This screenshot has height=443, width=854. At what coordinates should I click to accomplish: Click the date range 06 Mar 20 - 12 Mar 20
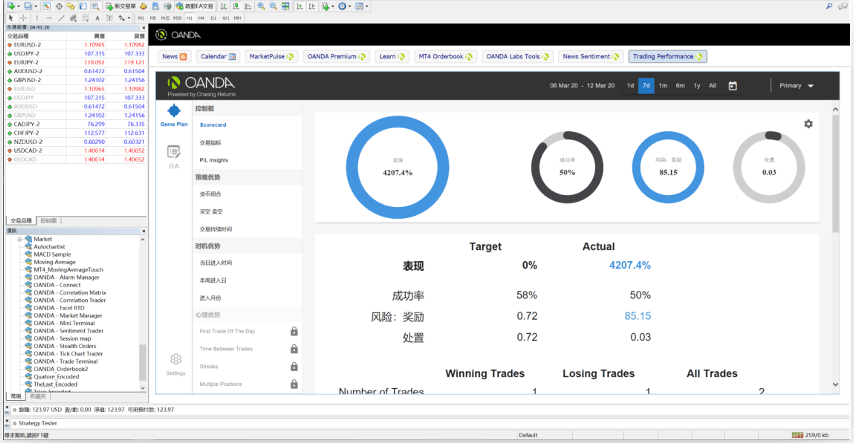tap(582, 86)
